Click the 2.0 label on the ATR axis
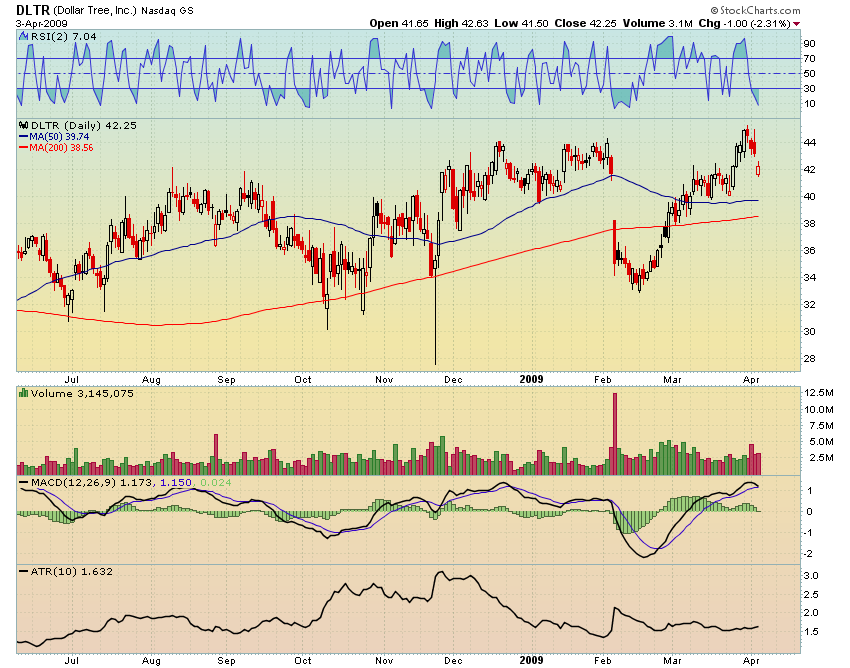Image resolution: width=850 pixels, height=668 pixels. (x=811, y=613)
